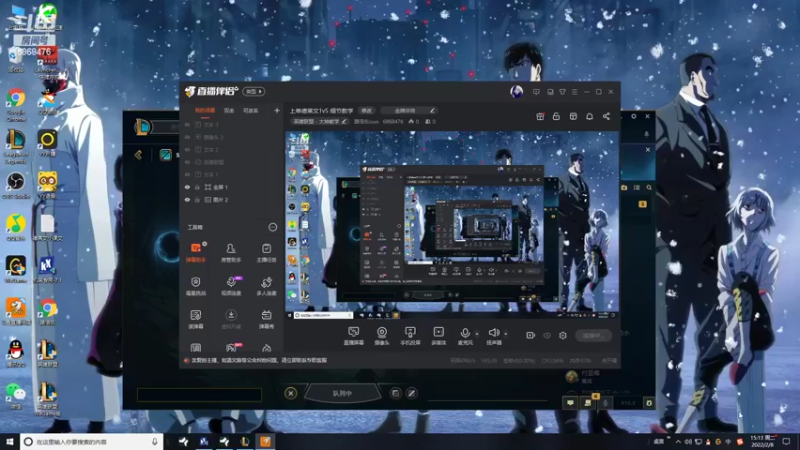This screenshot has height=450, width=800.
Task: Click the stream preview canvas
Action: 452,224
